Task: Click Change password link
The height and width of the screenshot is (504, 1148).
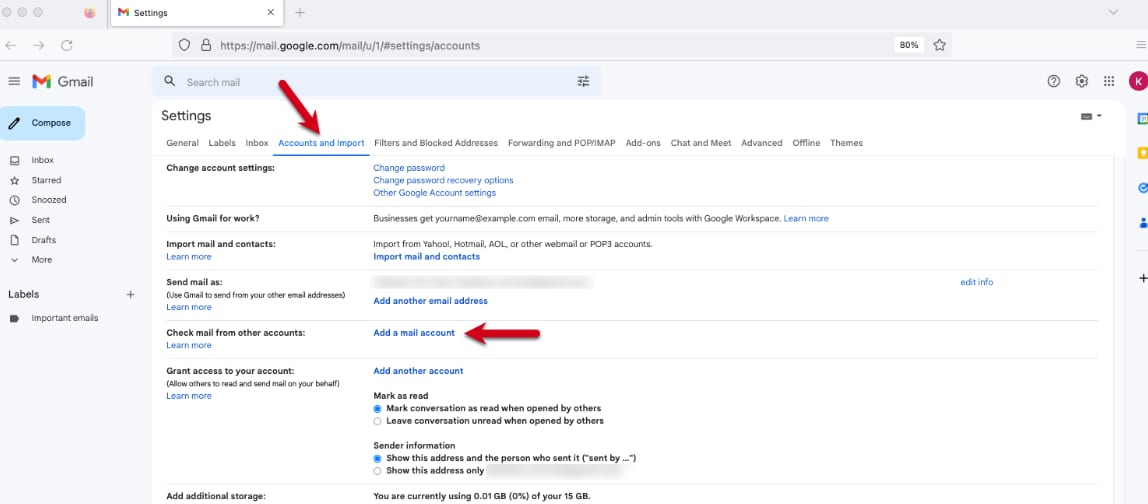Action: [409, 168]
